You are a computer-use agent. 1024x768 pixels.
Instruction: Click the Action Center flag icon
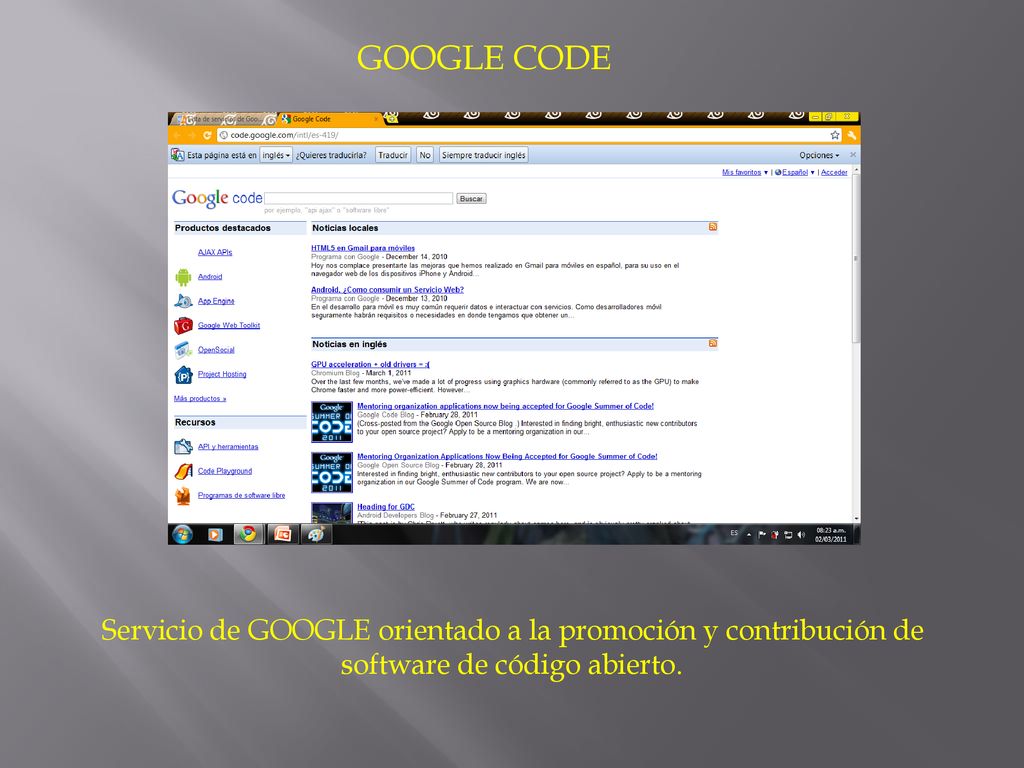pos(762,535)
